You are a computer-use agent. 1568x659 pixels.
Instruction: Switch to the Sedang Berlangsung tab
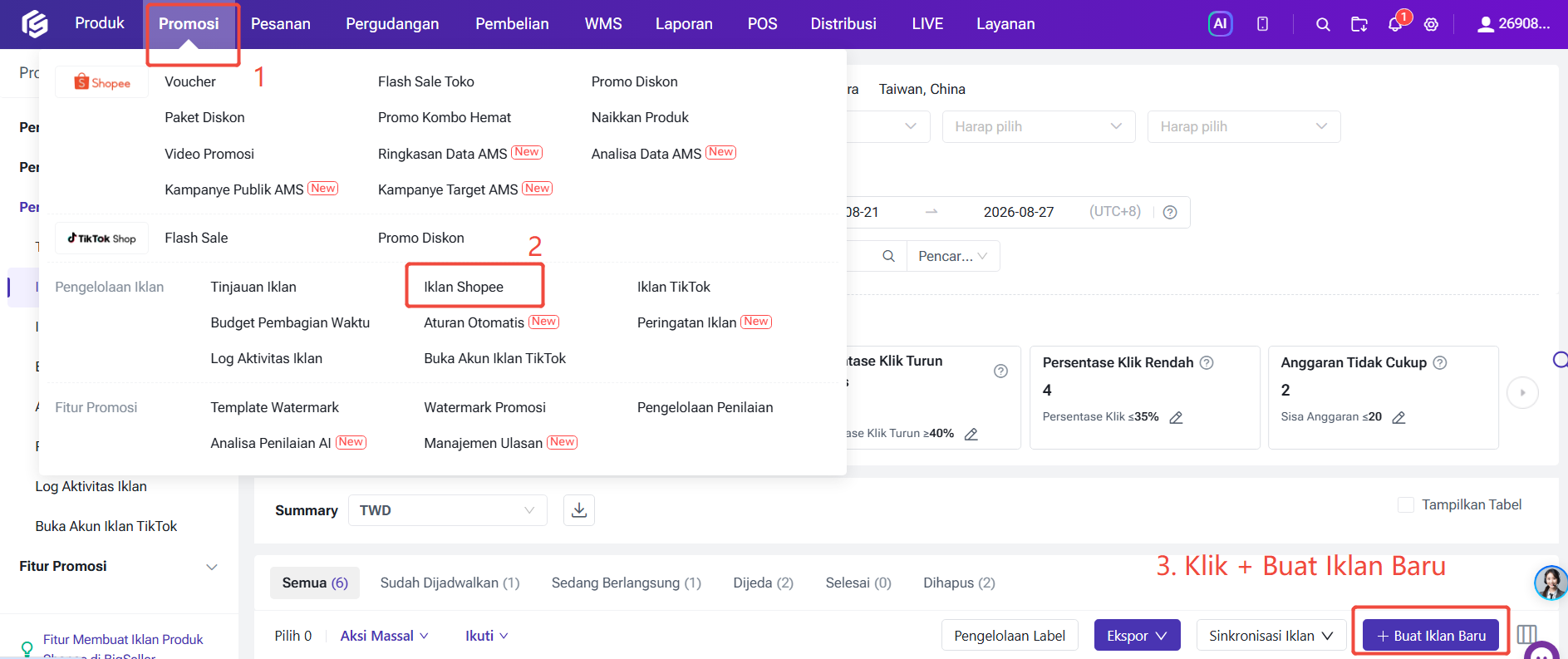(x=627, y=583)
